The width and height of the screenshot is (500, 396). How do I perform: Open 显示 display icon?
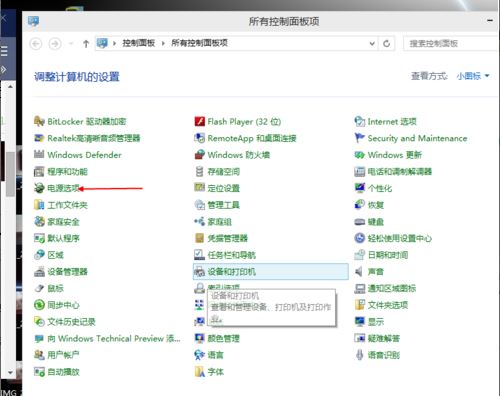pos(360,322)
